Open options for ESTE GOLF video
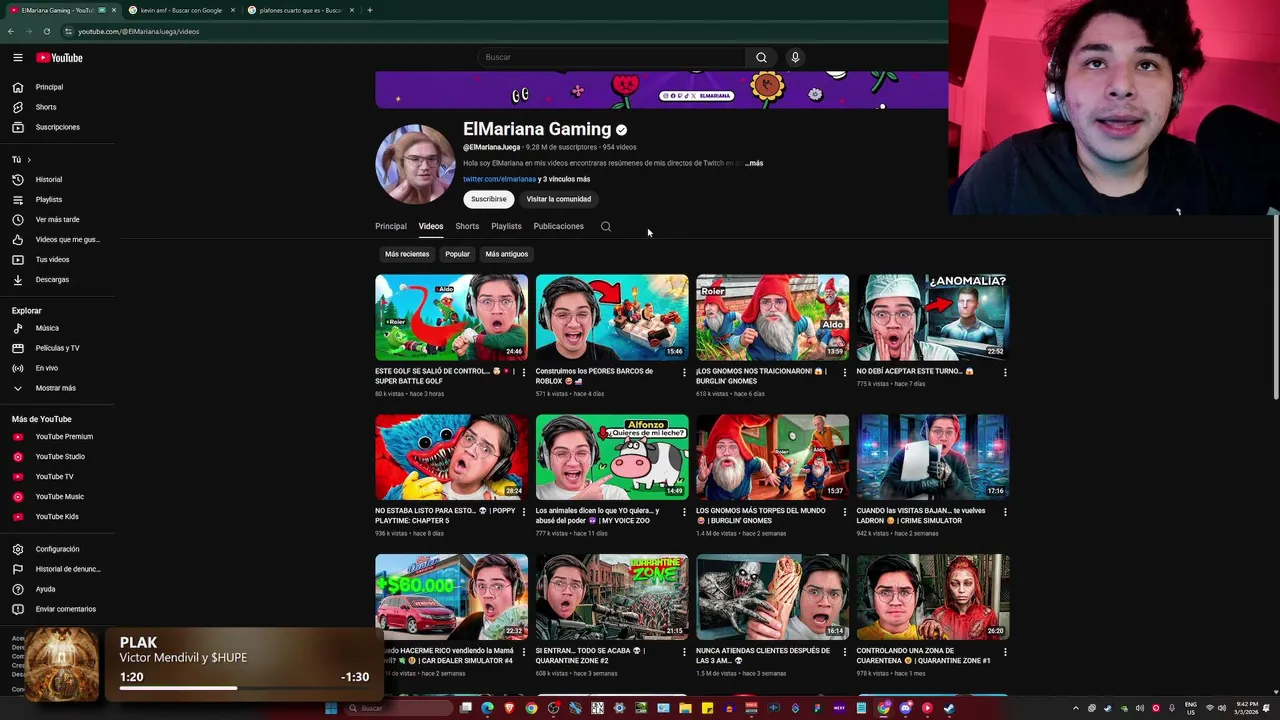Viewport: 1280px width, 720px height. (524, 372)
